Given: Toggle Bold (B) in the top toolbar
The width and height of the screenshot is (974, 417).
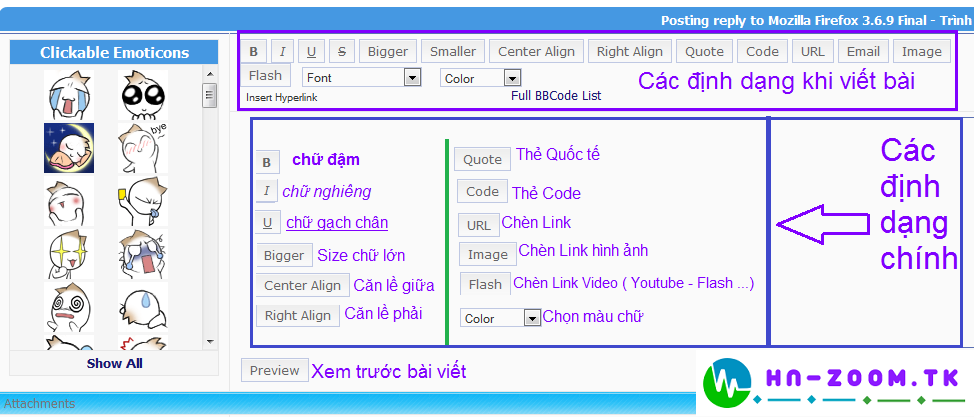Looking at the screenshot, I should 253,52.
